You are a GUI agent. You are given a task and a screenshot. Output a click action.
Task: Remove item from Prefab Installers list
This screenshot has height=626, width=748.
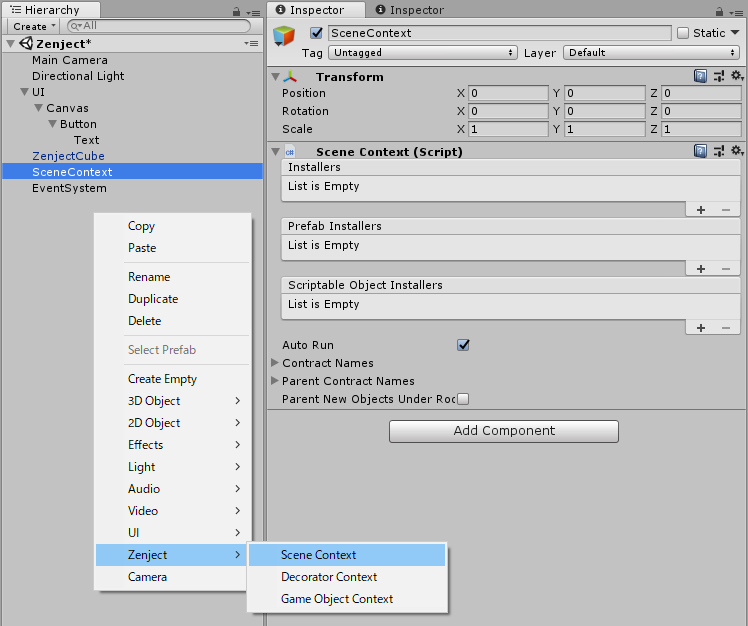(x=725, y=269)
